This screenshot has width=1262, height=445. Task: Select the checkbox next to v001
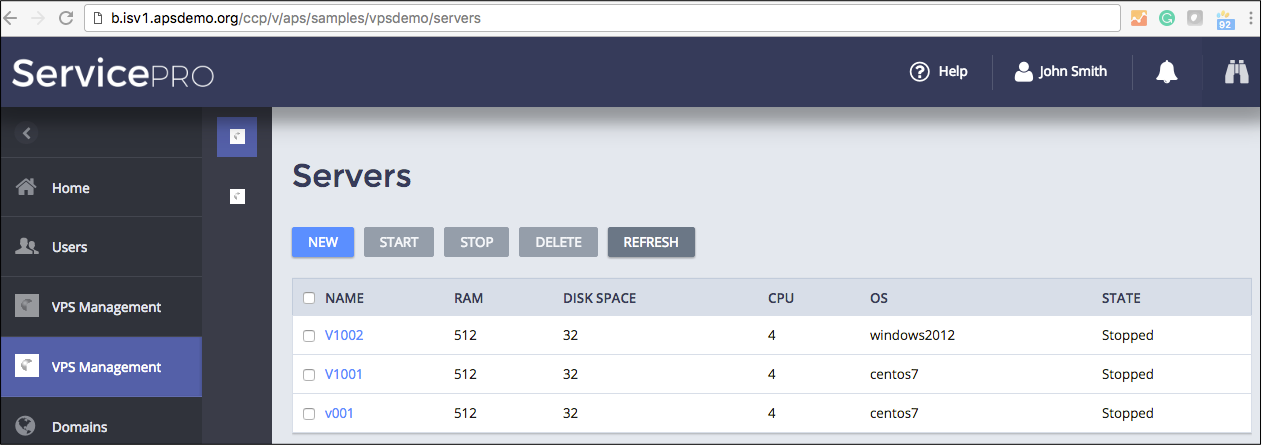coord(309,413)
